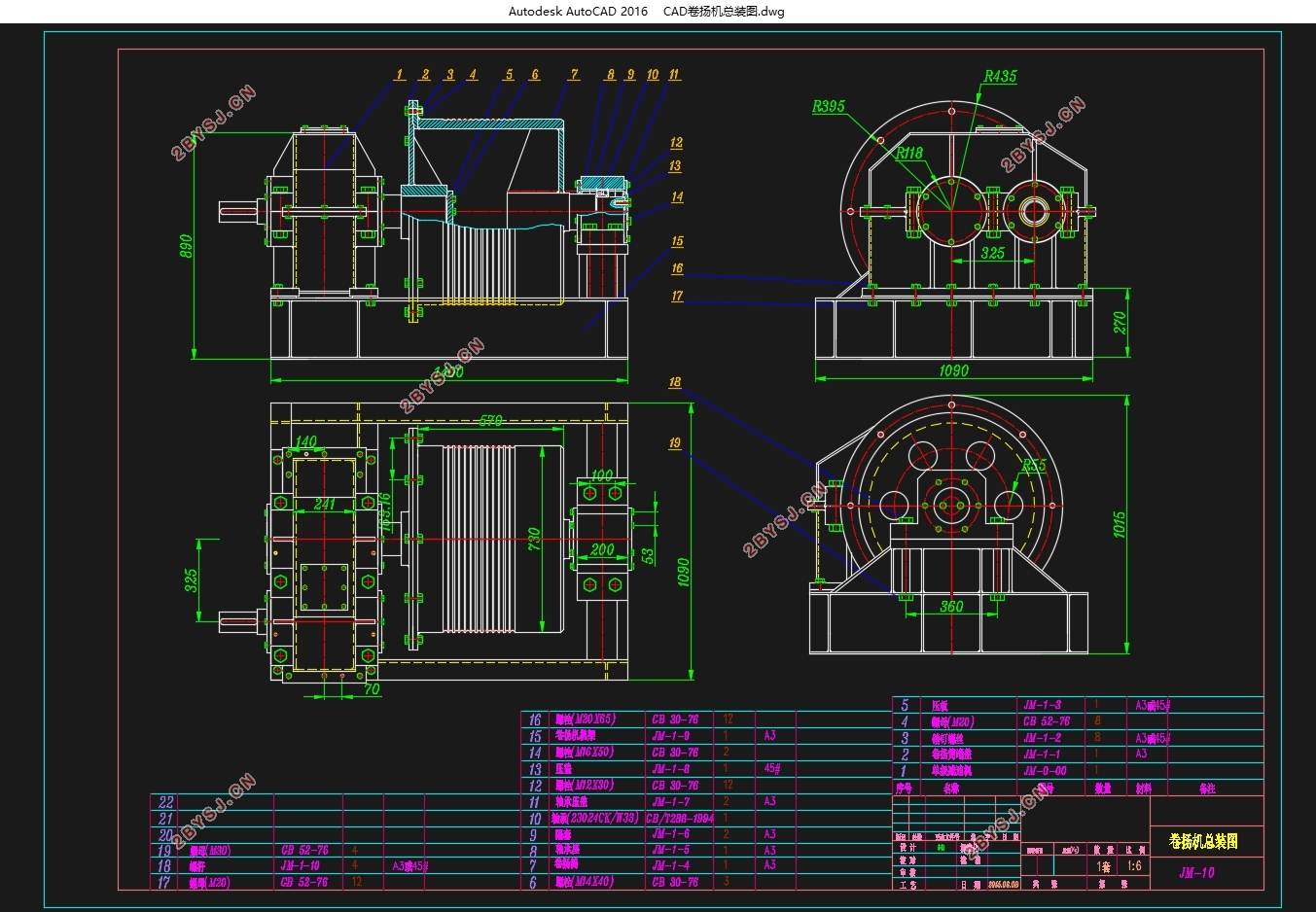This screenshot has width=1316, height=912.
Task: Click the 1:6 scale cell
Action: (1134, 866)
